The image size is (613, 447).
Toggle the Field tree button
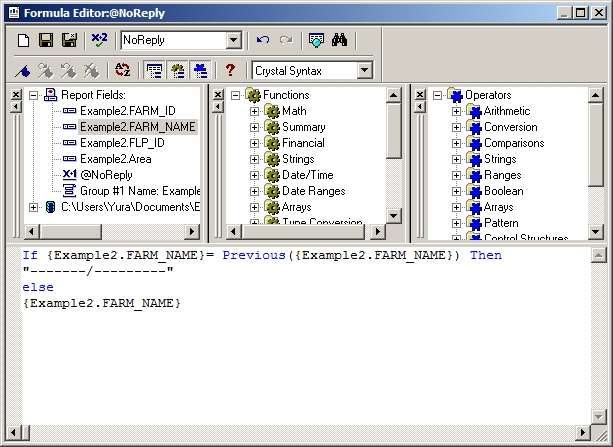pyautogui.click(x=154, y=70)
